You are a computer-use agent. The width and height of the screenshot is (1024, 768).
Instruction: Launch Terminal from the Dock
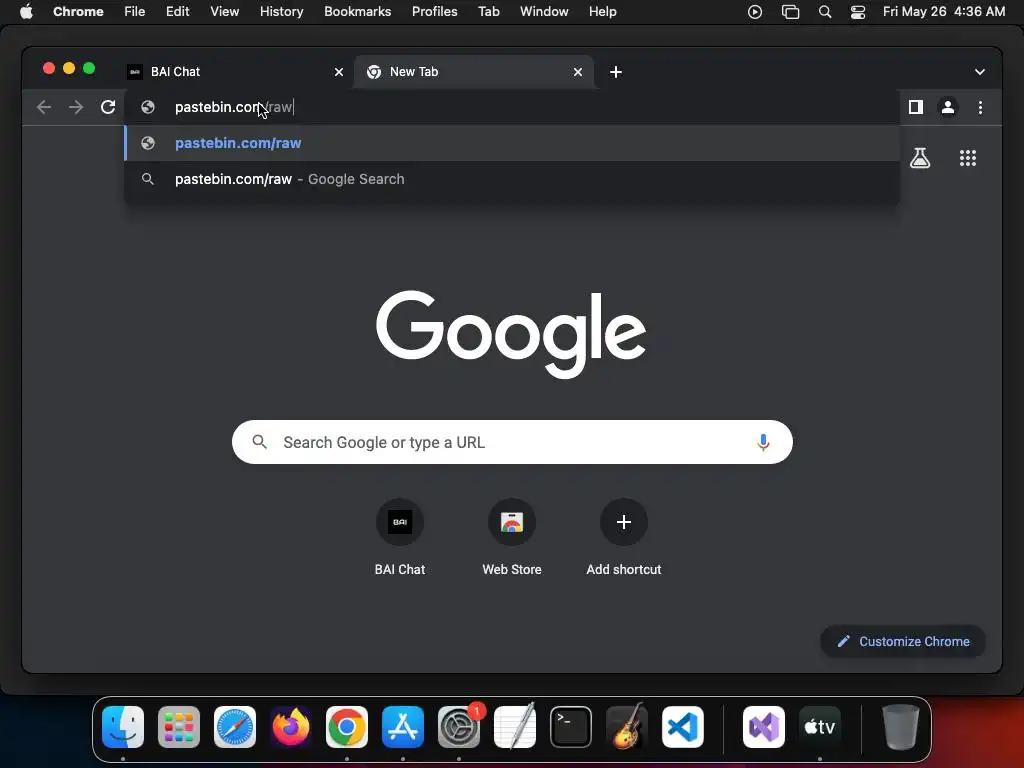(x=571, y=726)
